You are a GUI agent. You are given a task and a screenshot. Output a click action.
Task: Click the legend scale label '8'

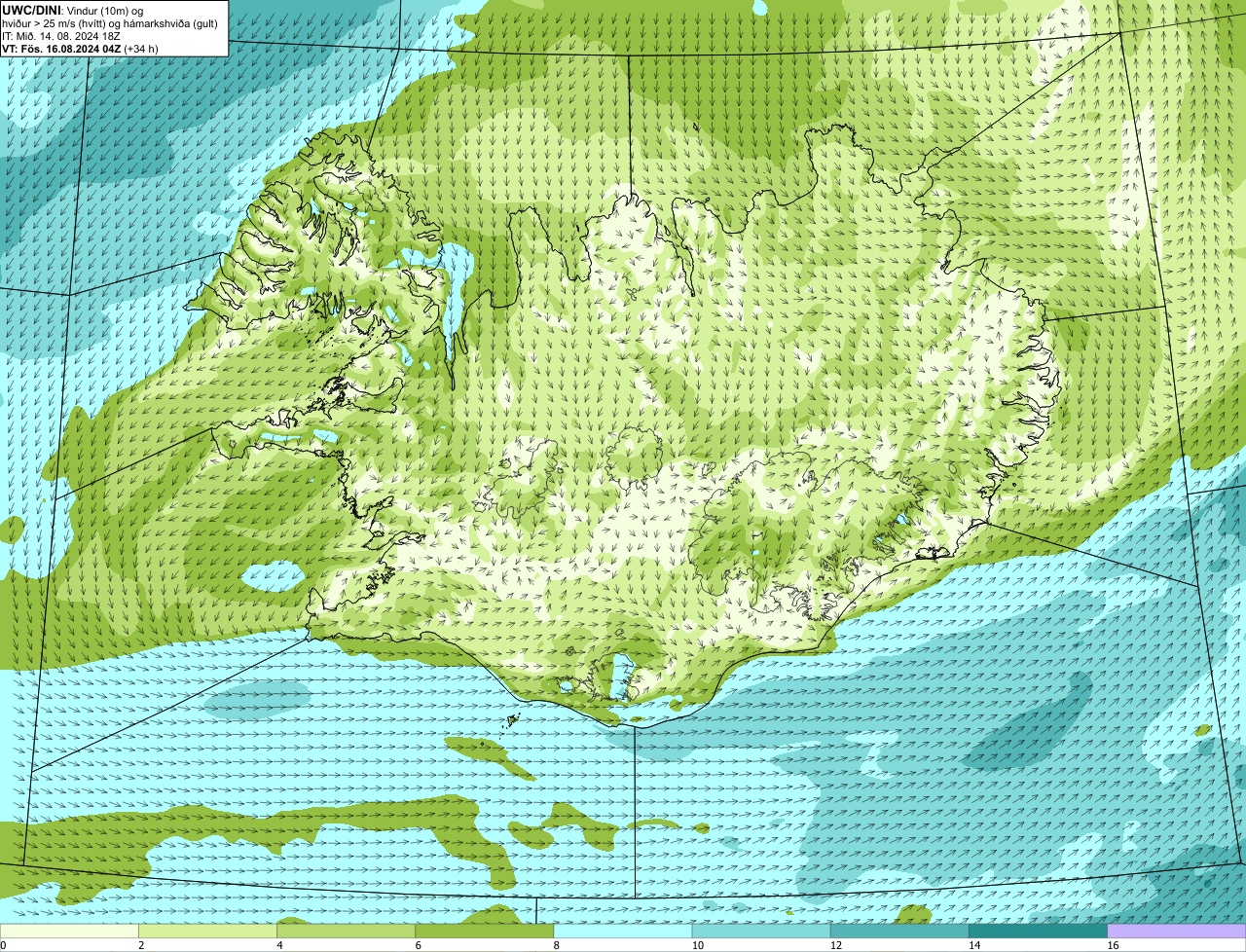click(556, 945)
